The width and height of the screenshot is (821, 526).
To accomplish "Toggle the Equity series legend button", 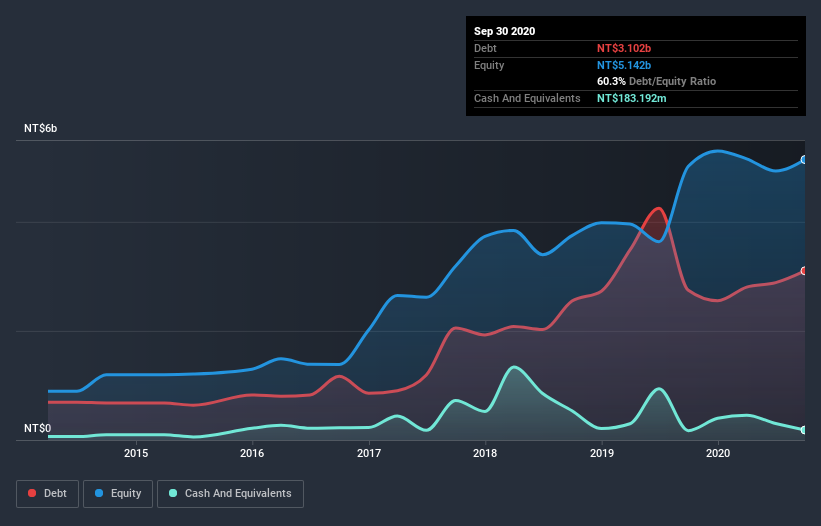I will [x=118, y=494].
